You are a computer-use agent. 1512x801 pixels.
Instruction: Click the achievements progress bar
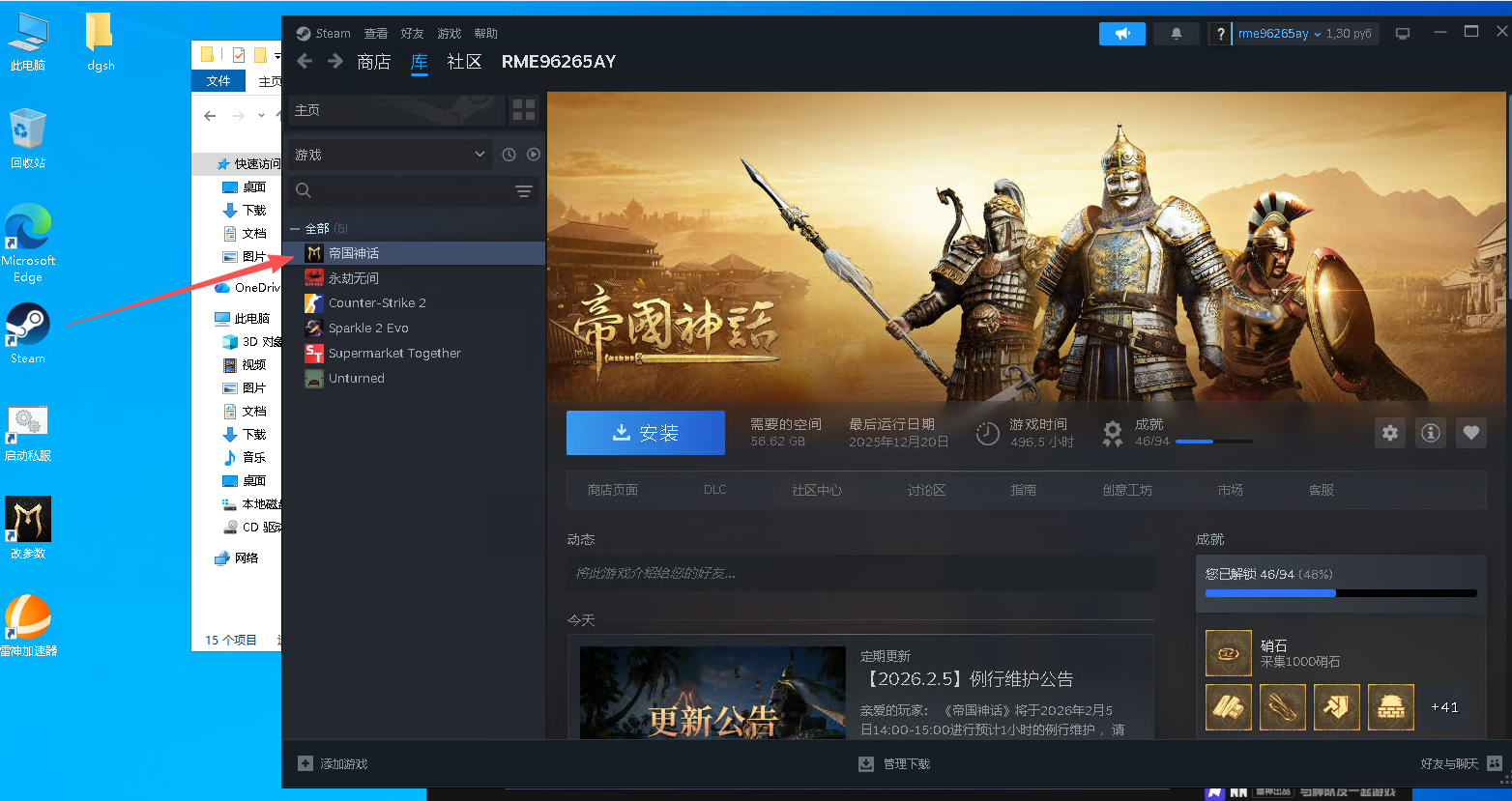coord(1340,593)
